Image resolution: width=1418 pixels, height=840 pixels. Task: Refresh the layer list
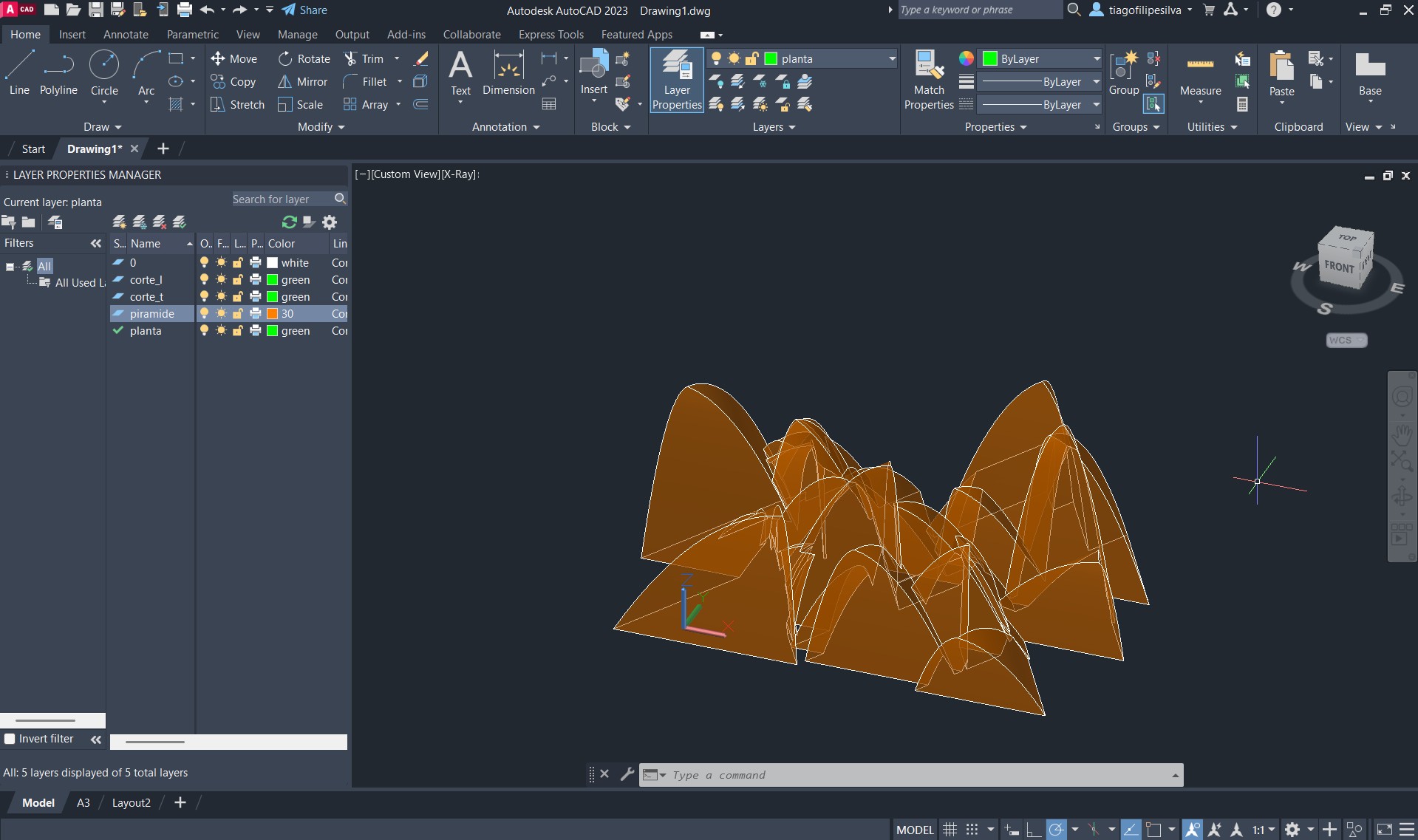pos(289,222)
